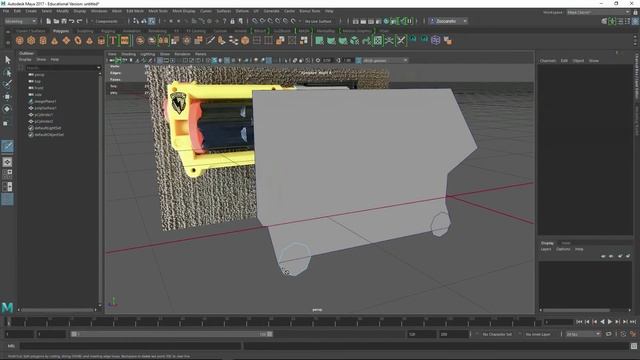Switch to the Rigging shelf tab
This screenshot has width=640, height=360.
(108, 31)
